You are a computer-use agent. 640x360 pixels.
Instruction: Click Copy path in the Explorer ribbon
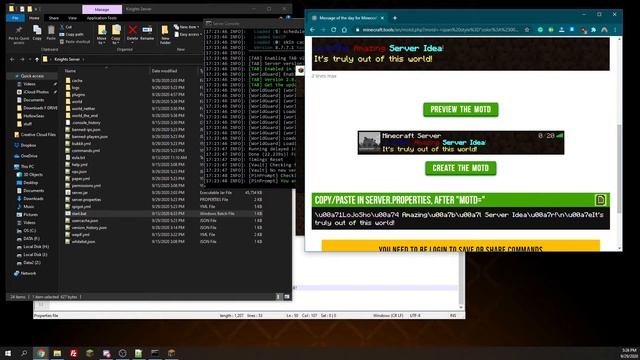(72, 34)
